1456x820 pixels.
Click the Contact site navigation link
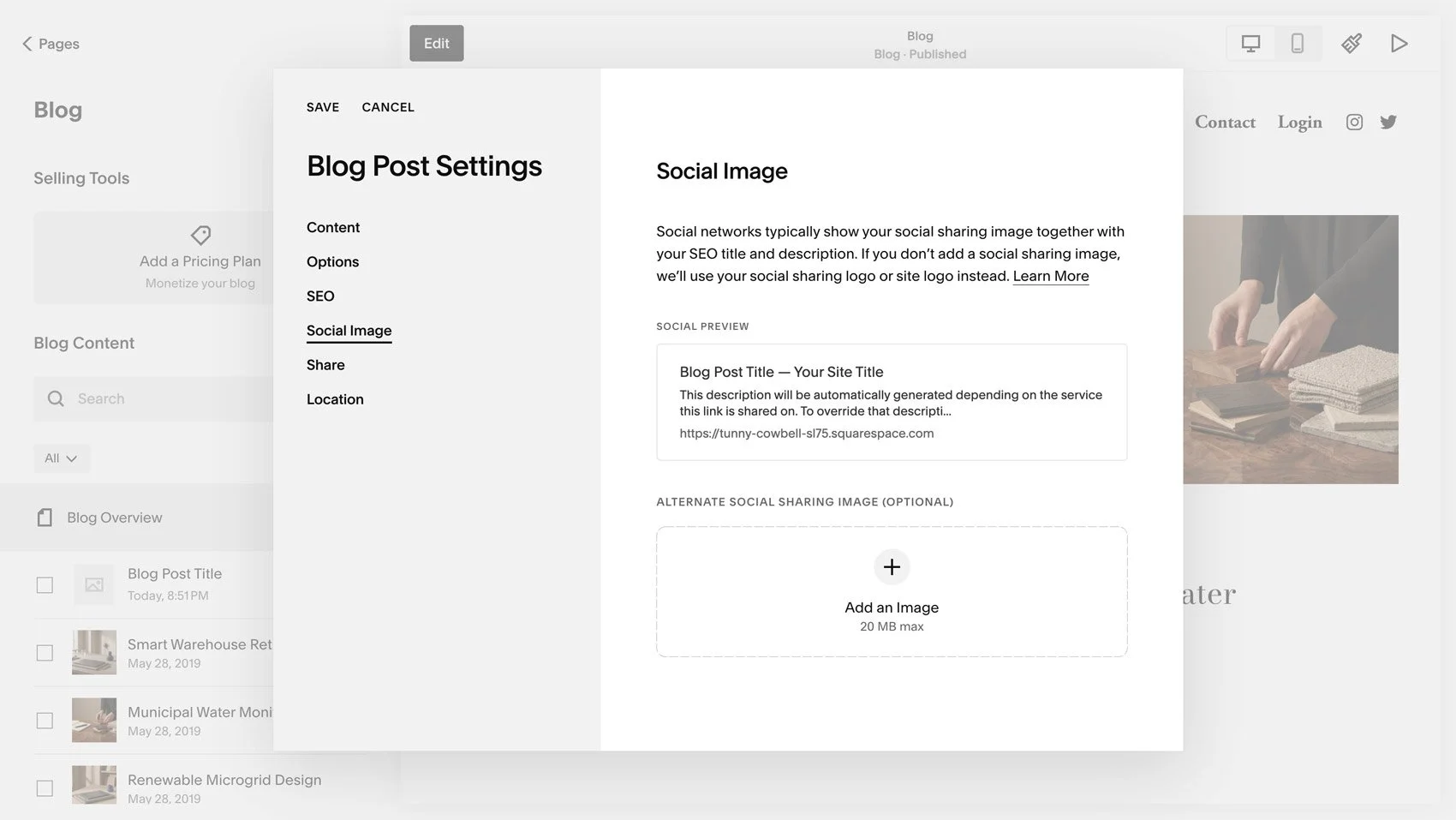point(1225,122)
